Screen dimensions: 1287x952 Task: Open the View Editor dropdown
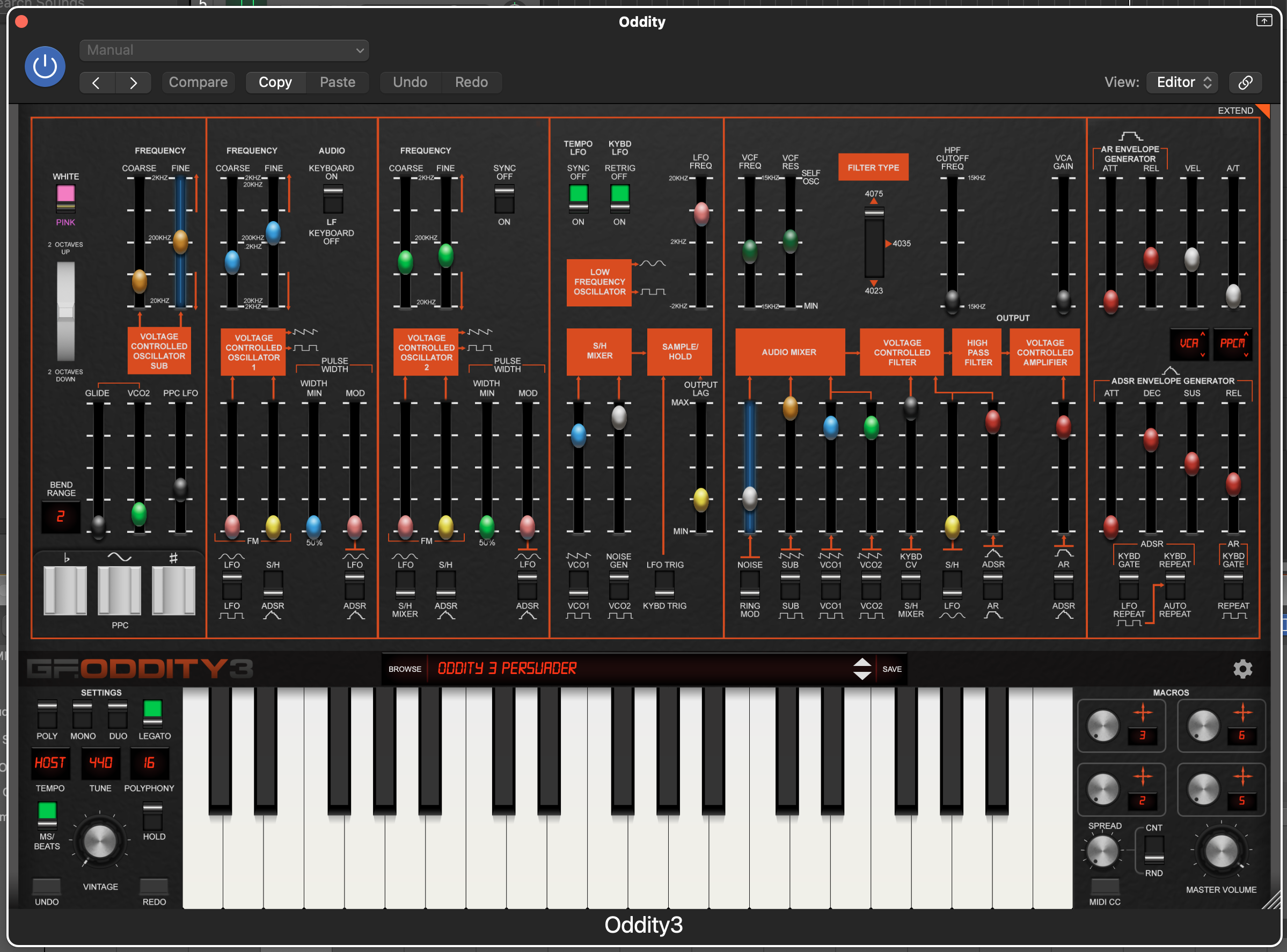(1182, 83)
